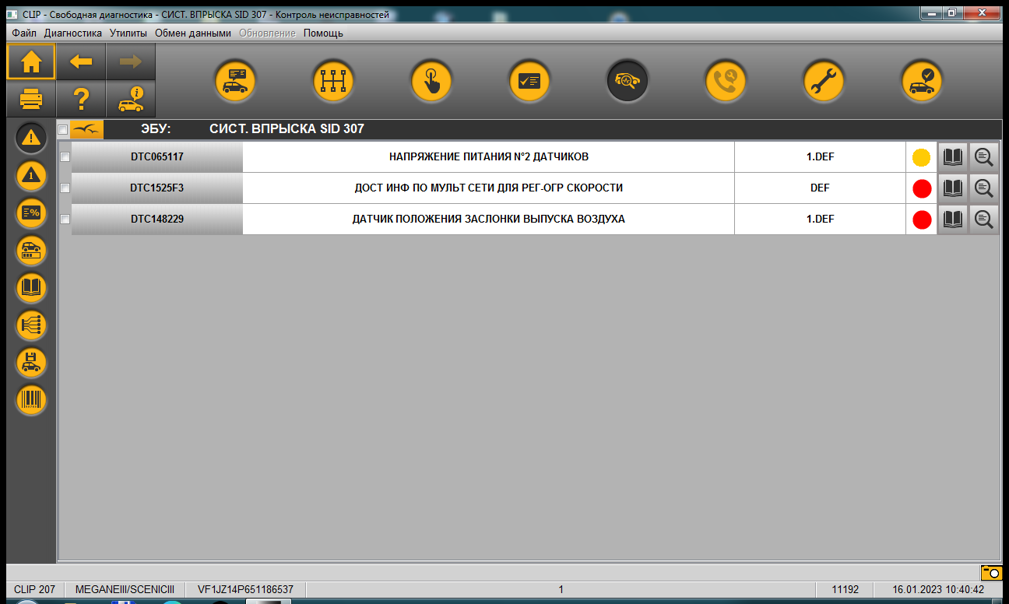1009x604 pixels.
Task: Click the CLIP 207 status bar entry
Action: tap(35, 589)
